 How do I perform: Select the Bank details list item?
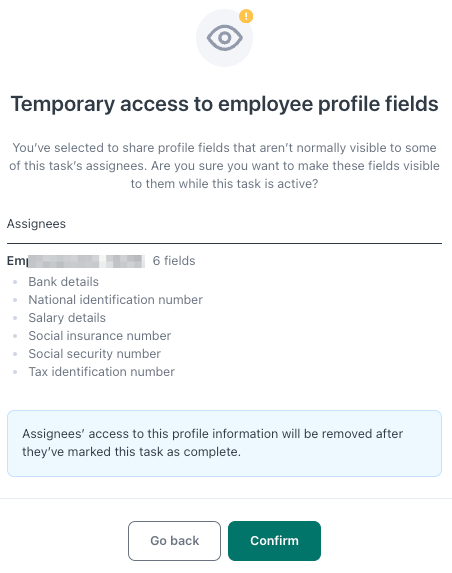64,282
